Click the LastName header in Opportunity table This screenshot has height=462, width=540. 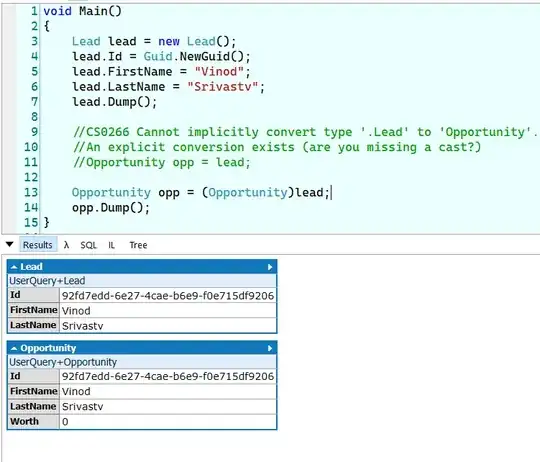pyautogui.click(x=34, y=406)
